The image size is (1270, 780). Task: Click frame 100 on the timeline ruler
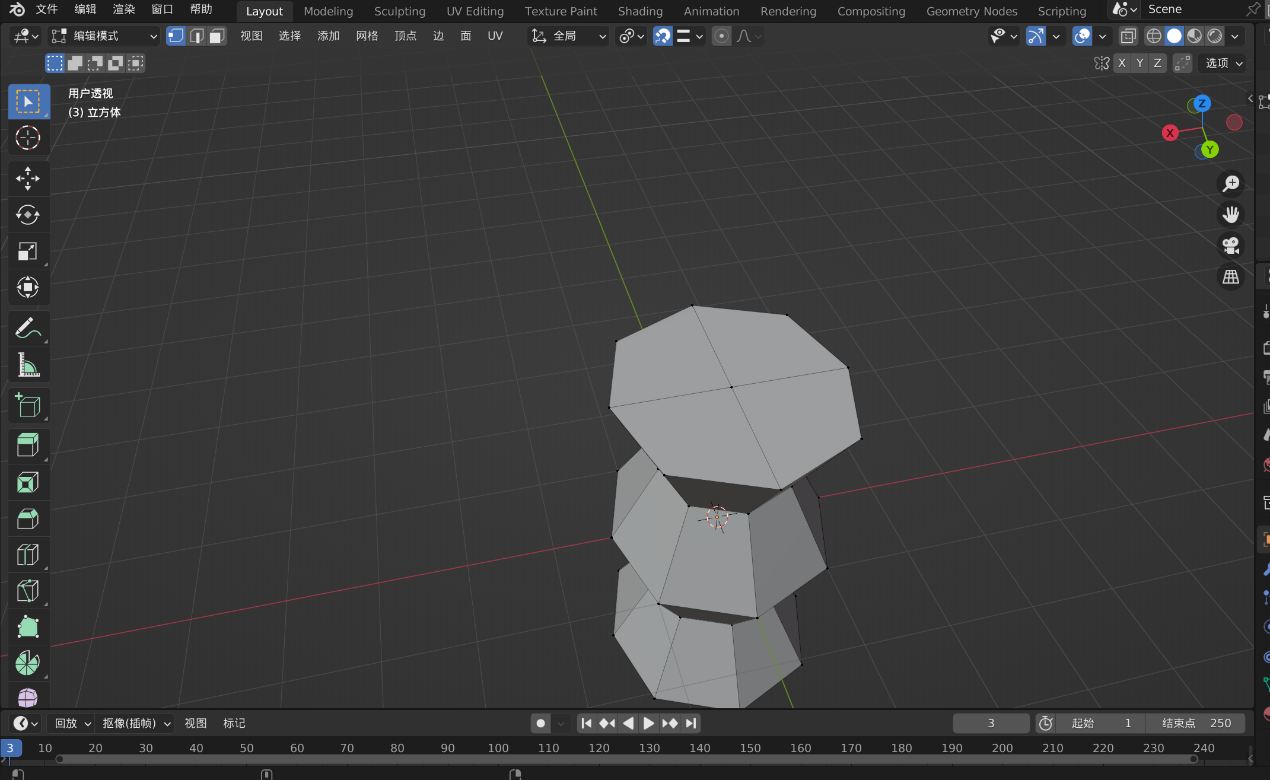(x=498, y=748)
